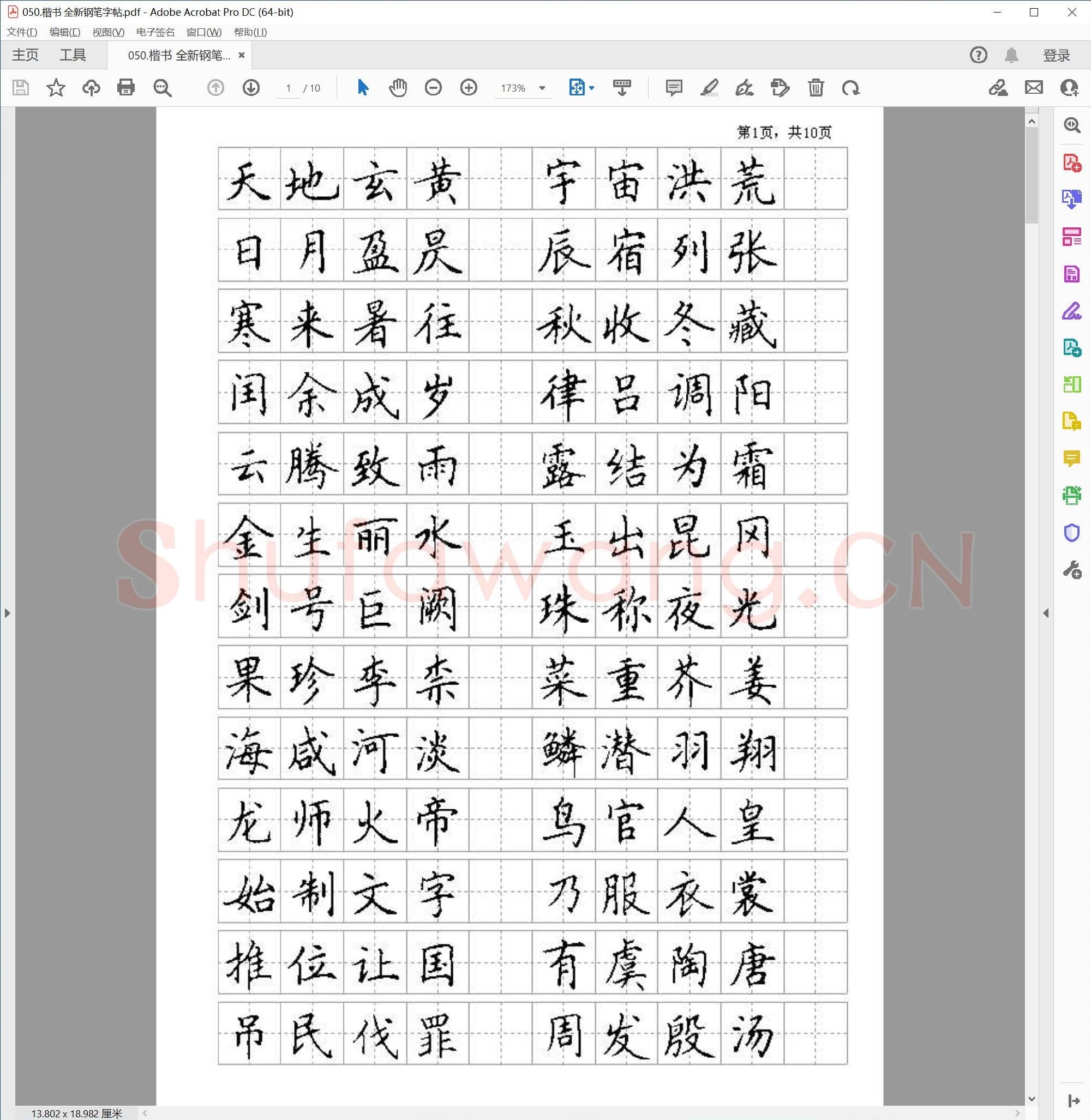Screen dimensions: 1091x1120
Task: Click the page number input field
Action: 287,88
